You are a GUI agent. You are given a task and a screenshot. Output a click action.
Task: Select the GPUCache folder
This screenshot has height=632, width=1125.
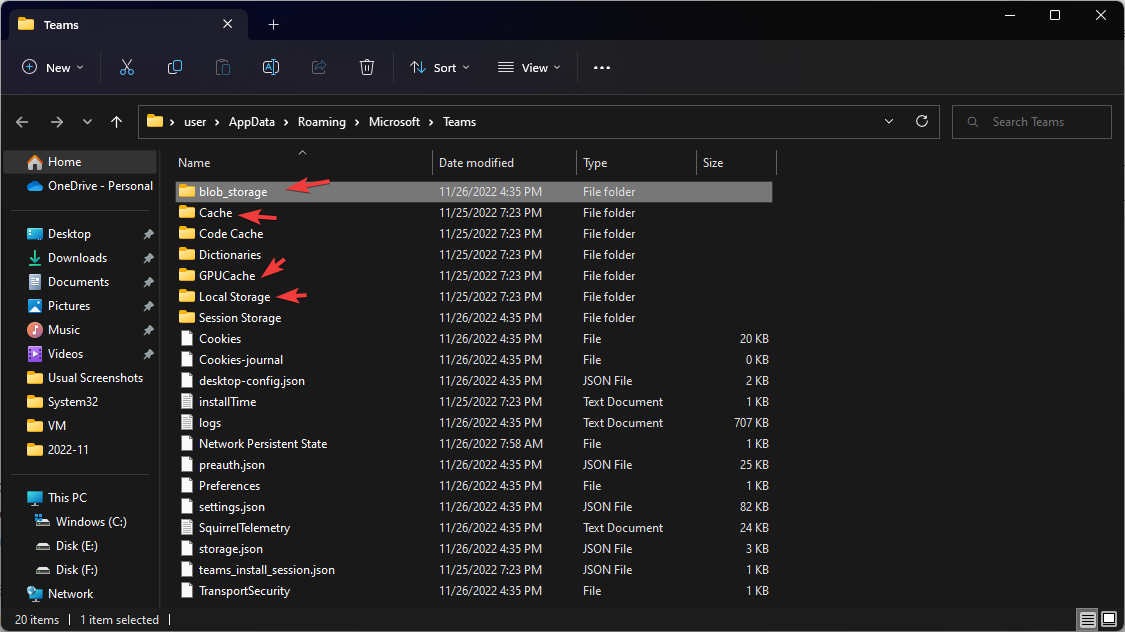click(x=474, y=275)
